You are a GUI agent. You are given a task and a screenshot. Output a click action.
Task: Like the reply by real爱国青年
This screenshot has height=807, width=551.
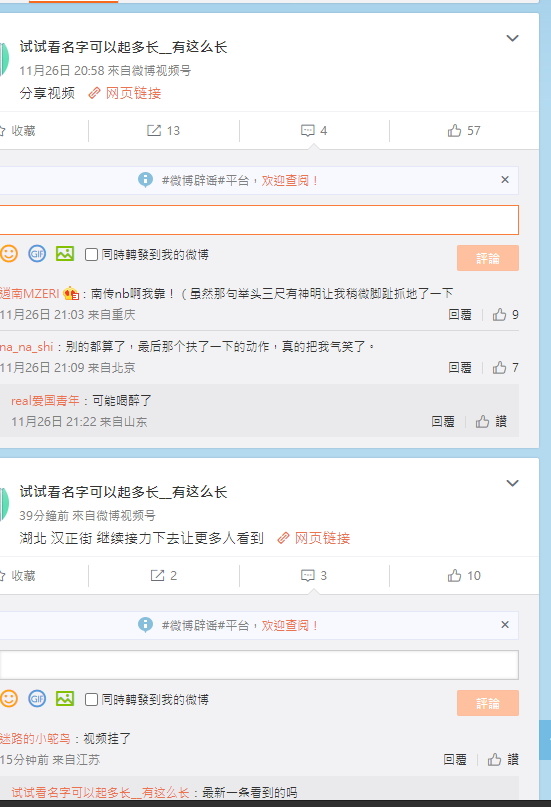[x=491, y=422]
